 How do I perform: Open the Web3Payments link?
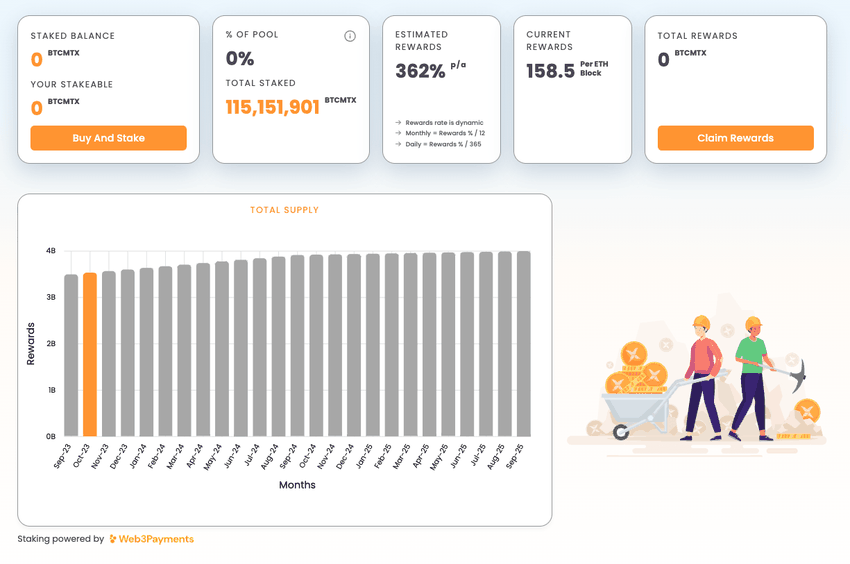[x=156, y=539]
